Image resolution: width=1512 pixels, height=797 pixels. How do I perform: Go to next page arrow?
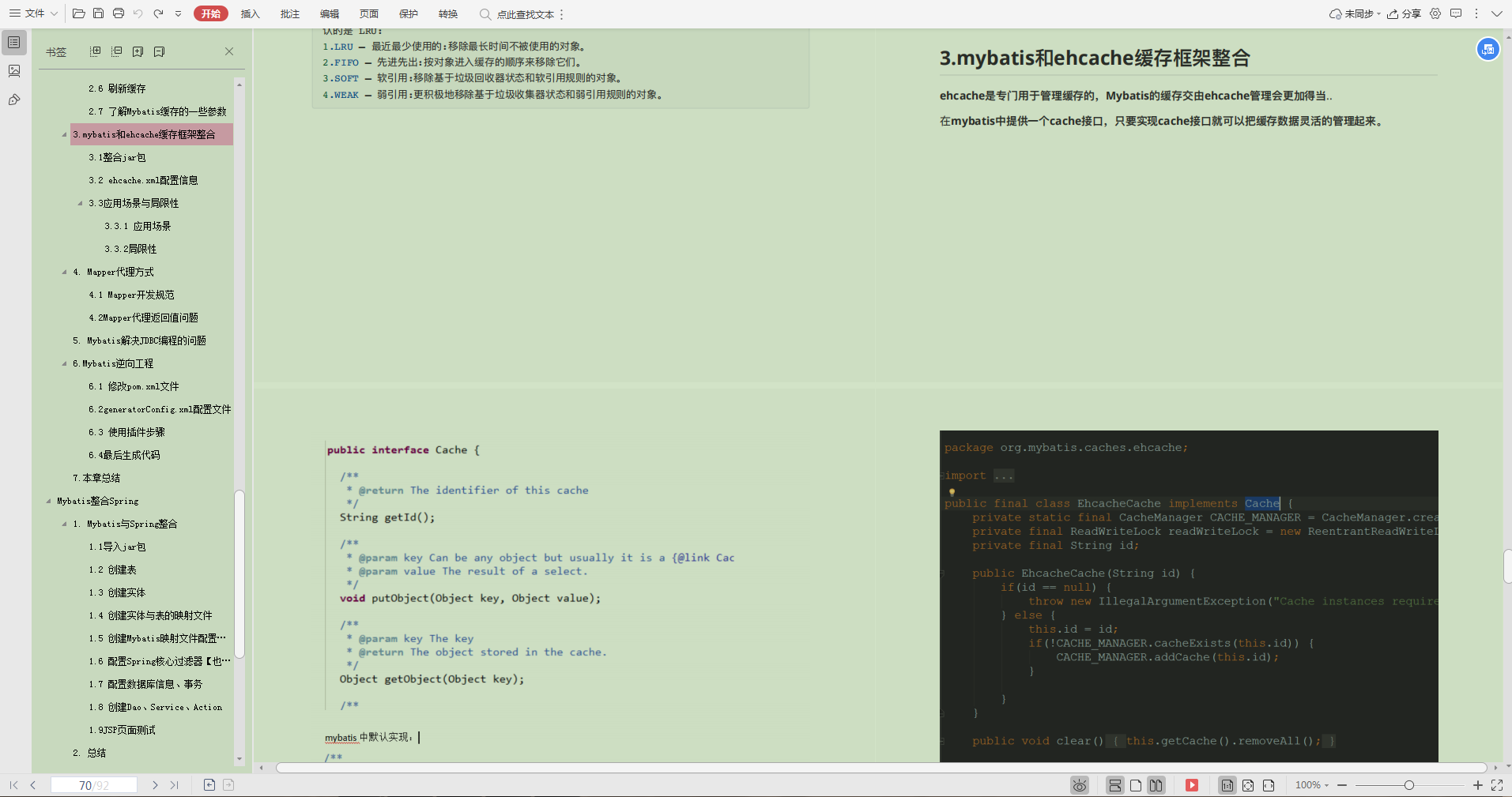click(x=155, y=785)
